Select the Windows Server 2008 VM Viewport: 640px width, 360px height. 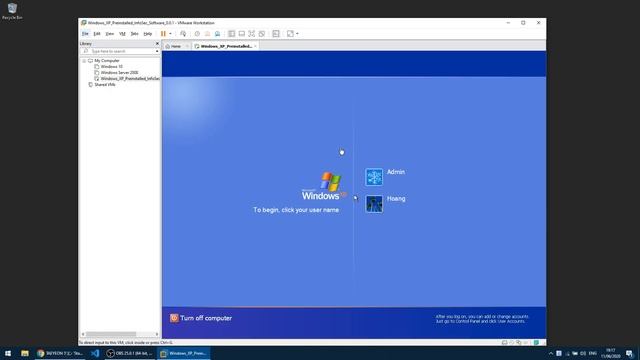tap(119, 73)
